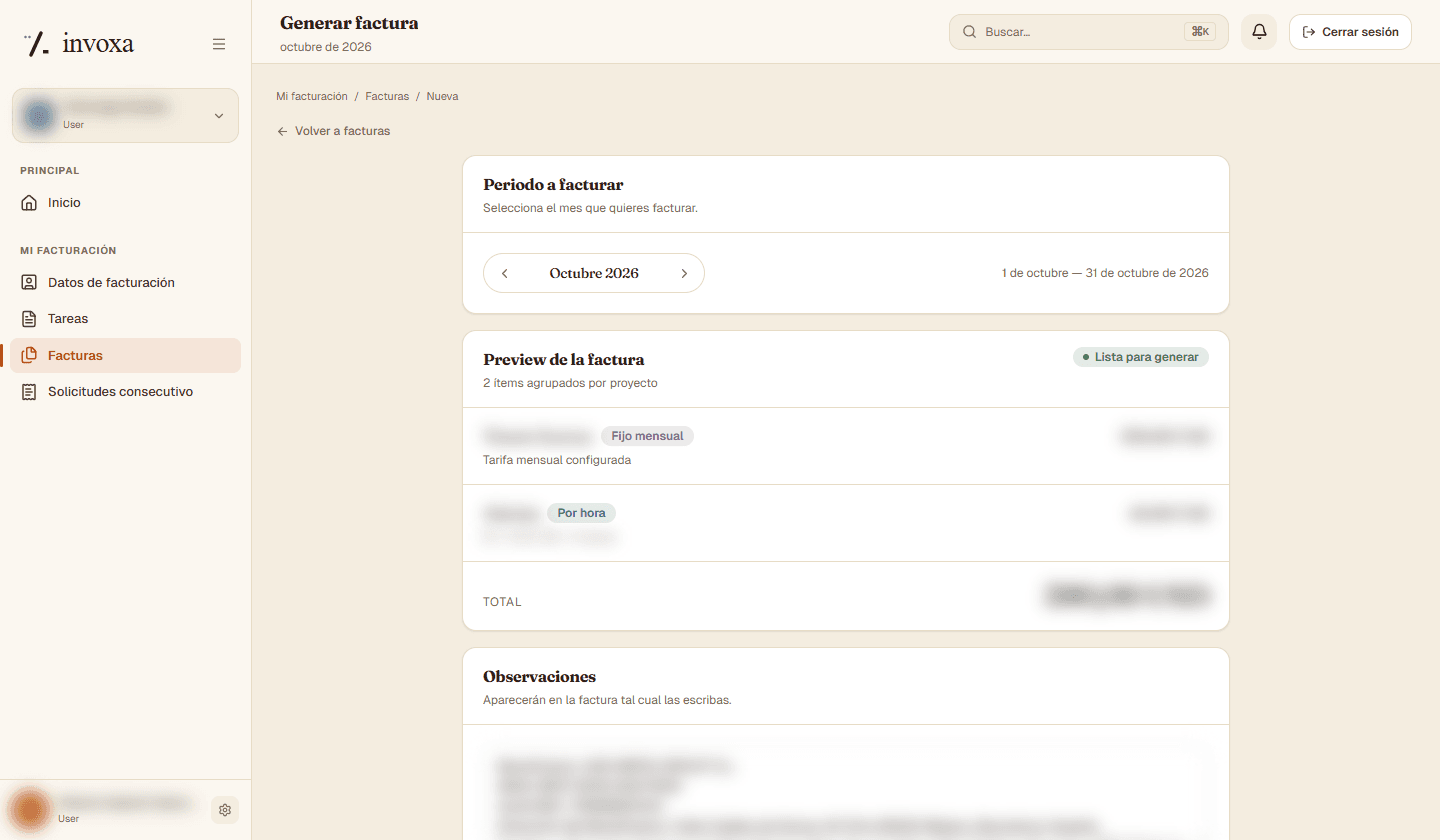Image resolution: width=1440 pixels, height=840 pixels.
Task: Click Tarifa mensual configurada text
Action: (x=557, y=460)
